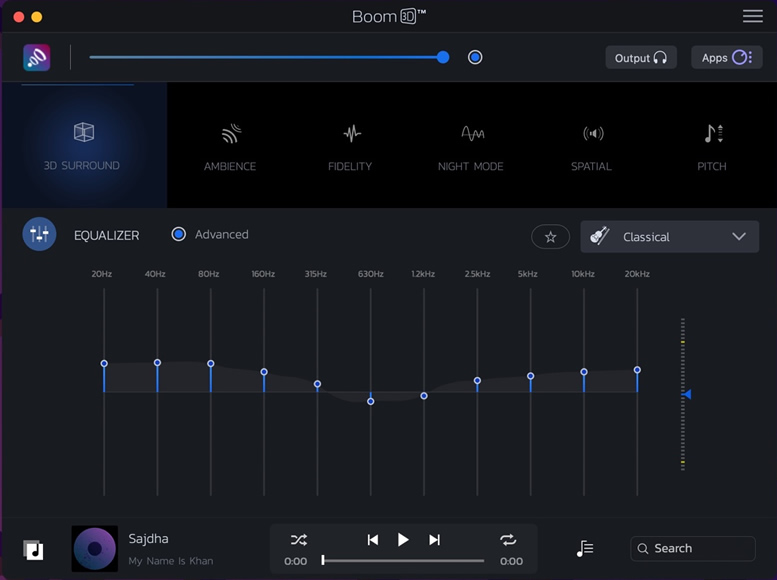Open the music library icon
Screen dimensions: 777x580
(33, 550)
